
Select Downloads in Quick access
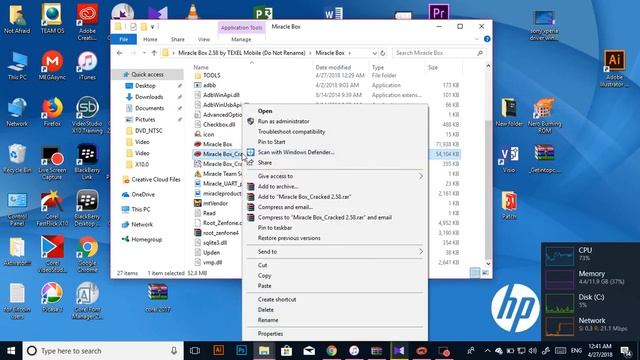coord(149,97)
